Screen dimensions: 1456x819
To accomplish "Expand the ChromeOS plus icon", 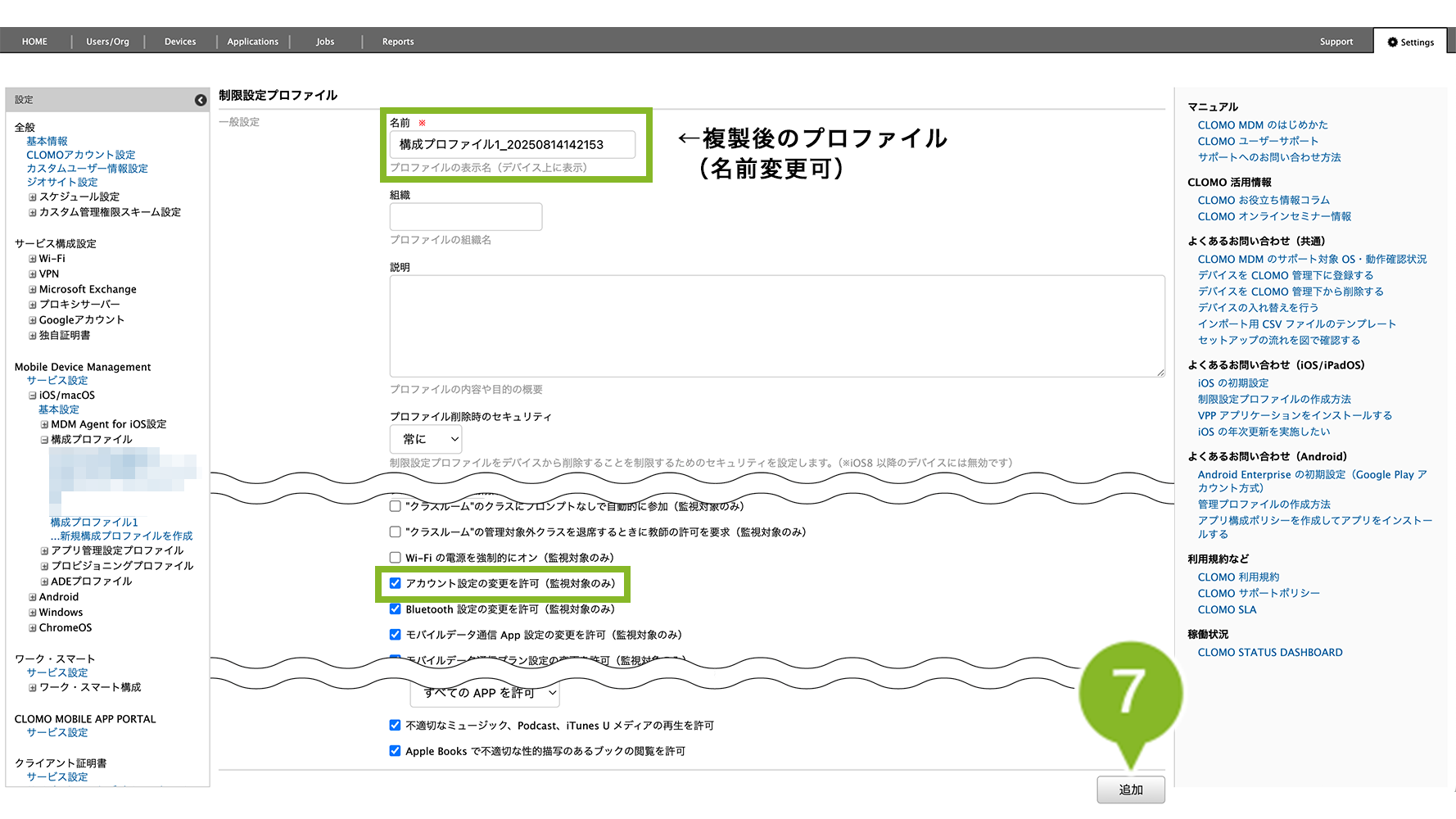I will coord(33,628).
